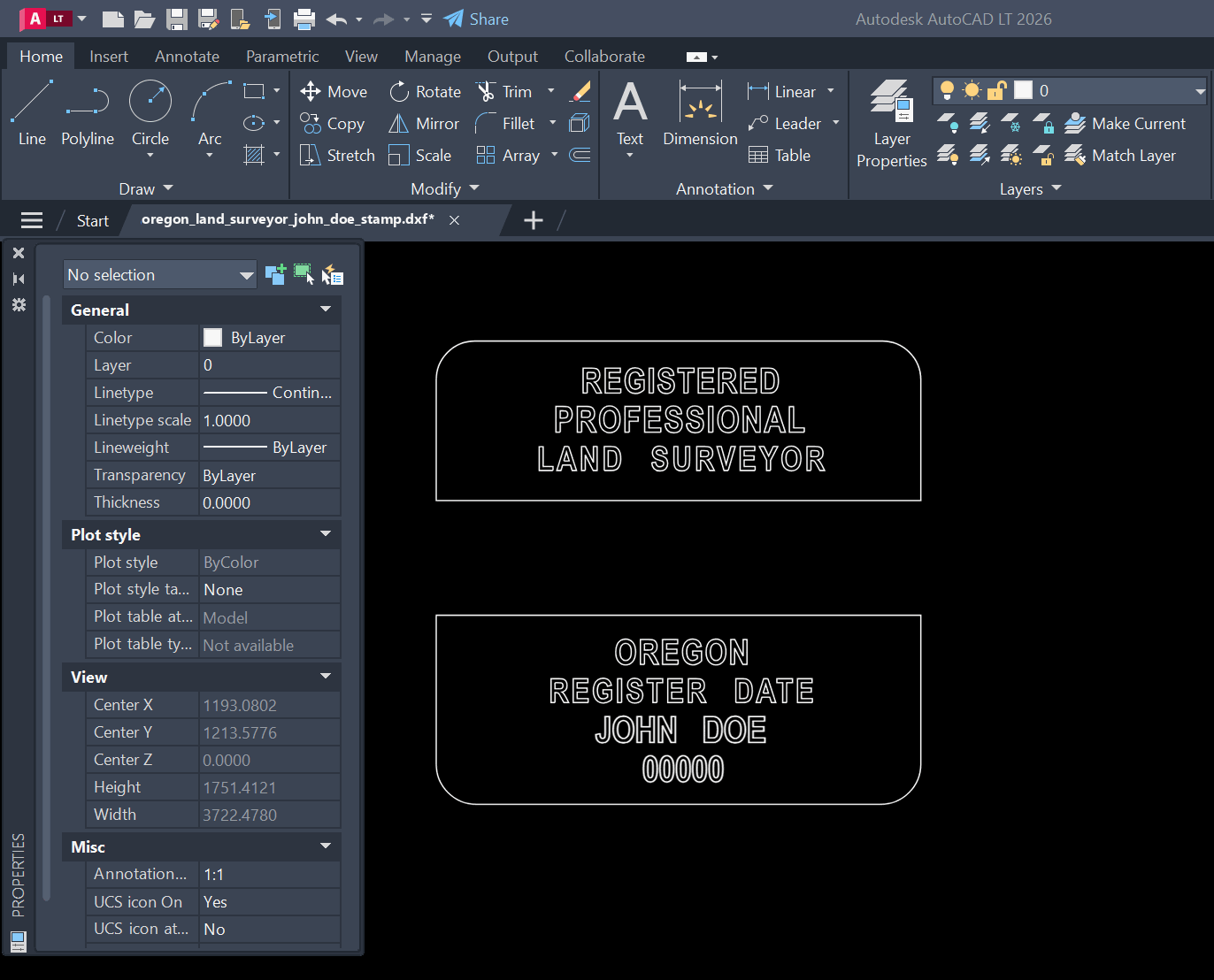Click the Match Layer button
The width and height of the screenshot is (1214, 980).
(1120, 156)
